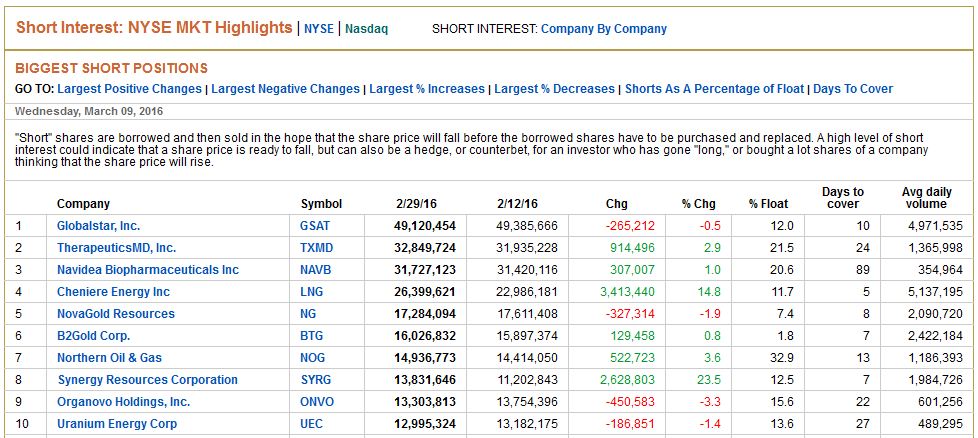Open the NYSE short interest link
Screen dimensions: 978x438
pyautogui.click(x=319, y=29)
